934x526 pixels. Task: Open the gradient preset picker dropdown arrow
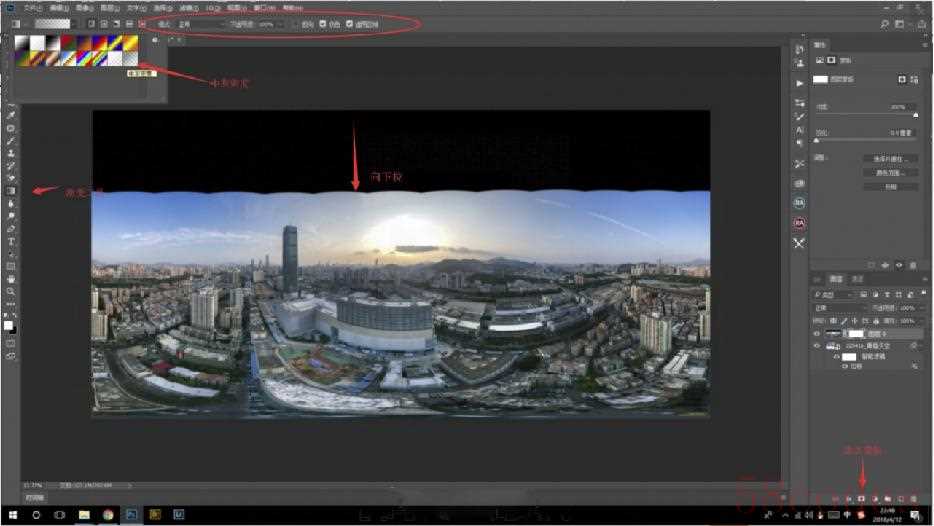(x=74, y=24)
